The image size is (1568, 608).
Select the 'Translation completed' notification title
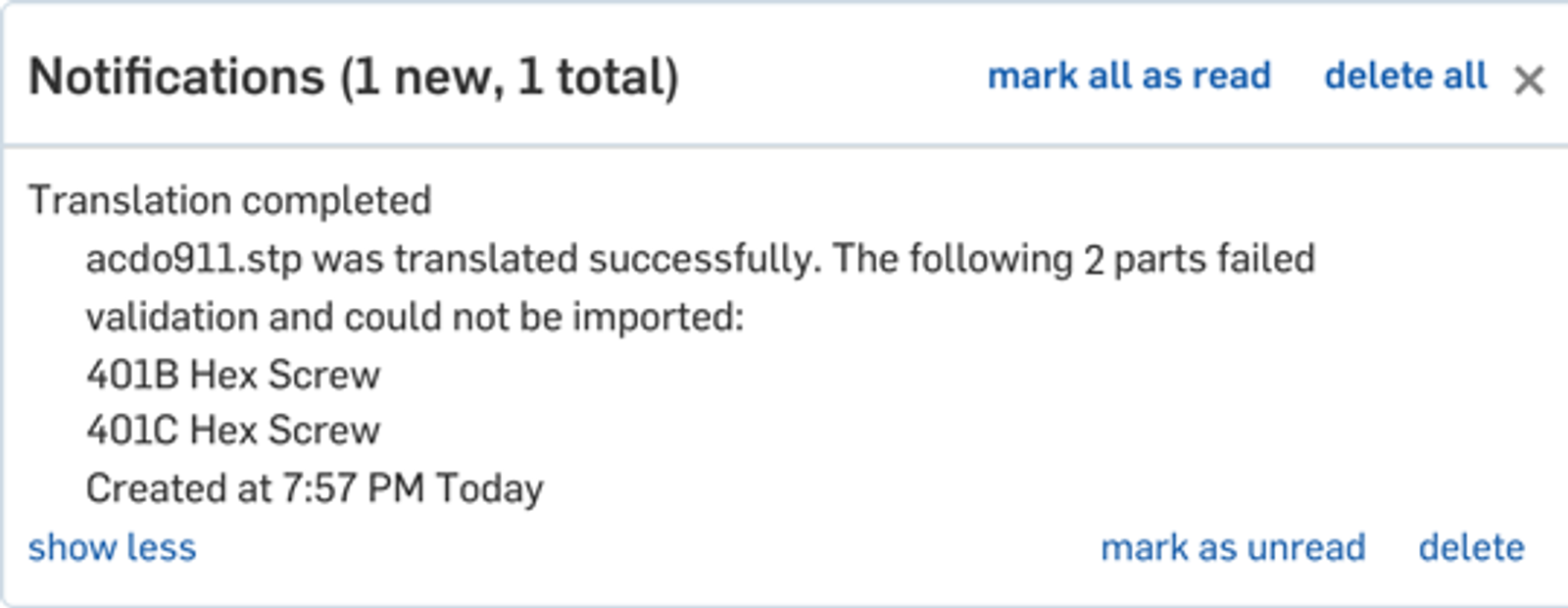(229, 200)
